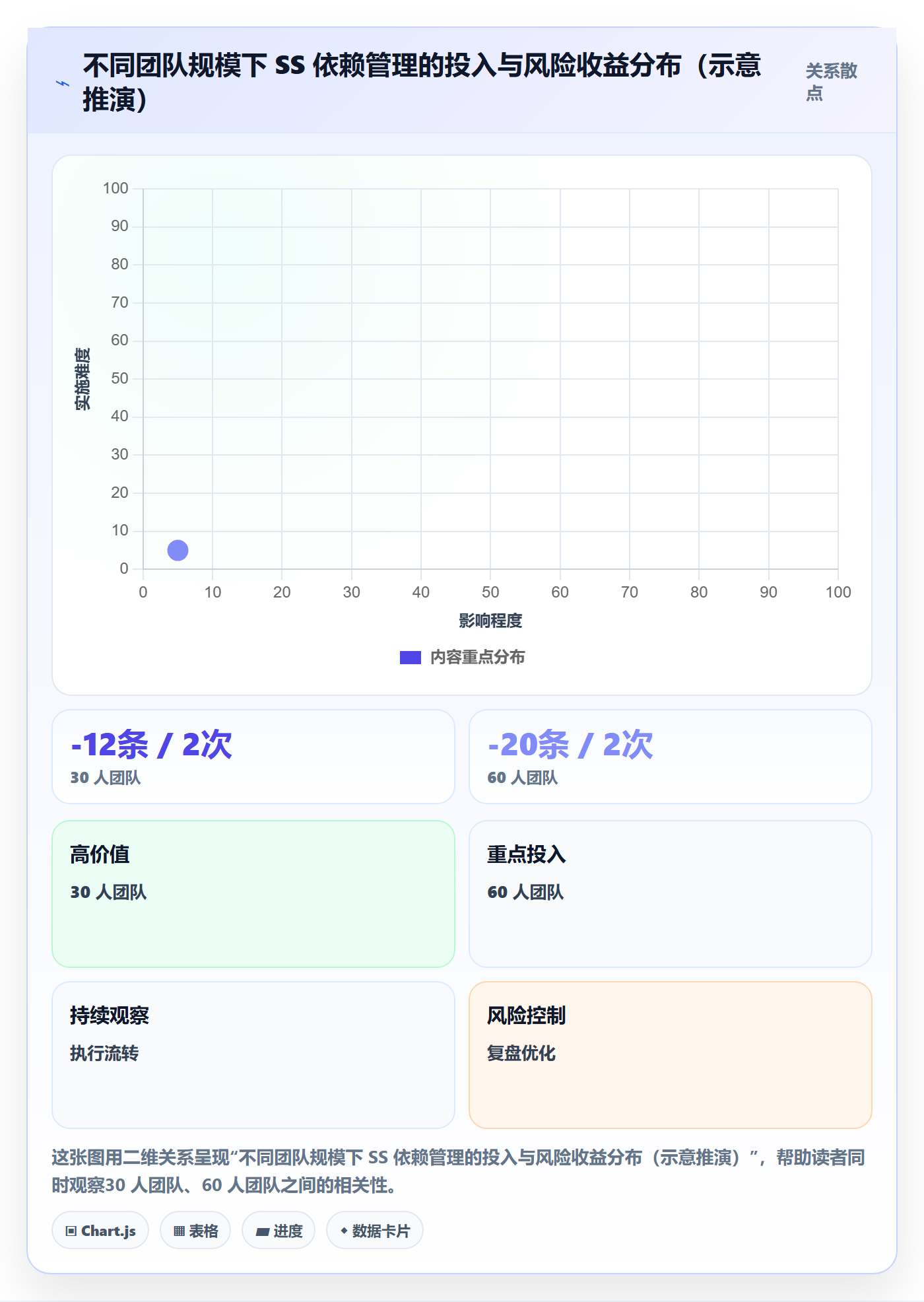Click the 执行流转 text in 持续观察 card

104,1053
